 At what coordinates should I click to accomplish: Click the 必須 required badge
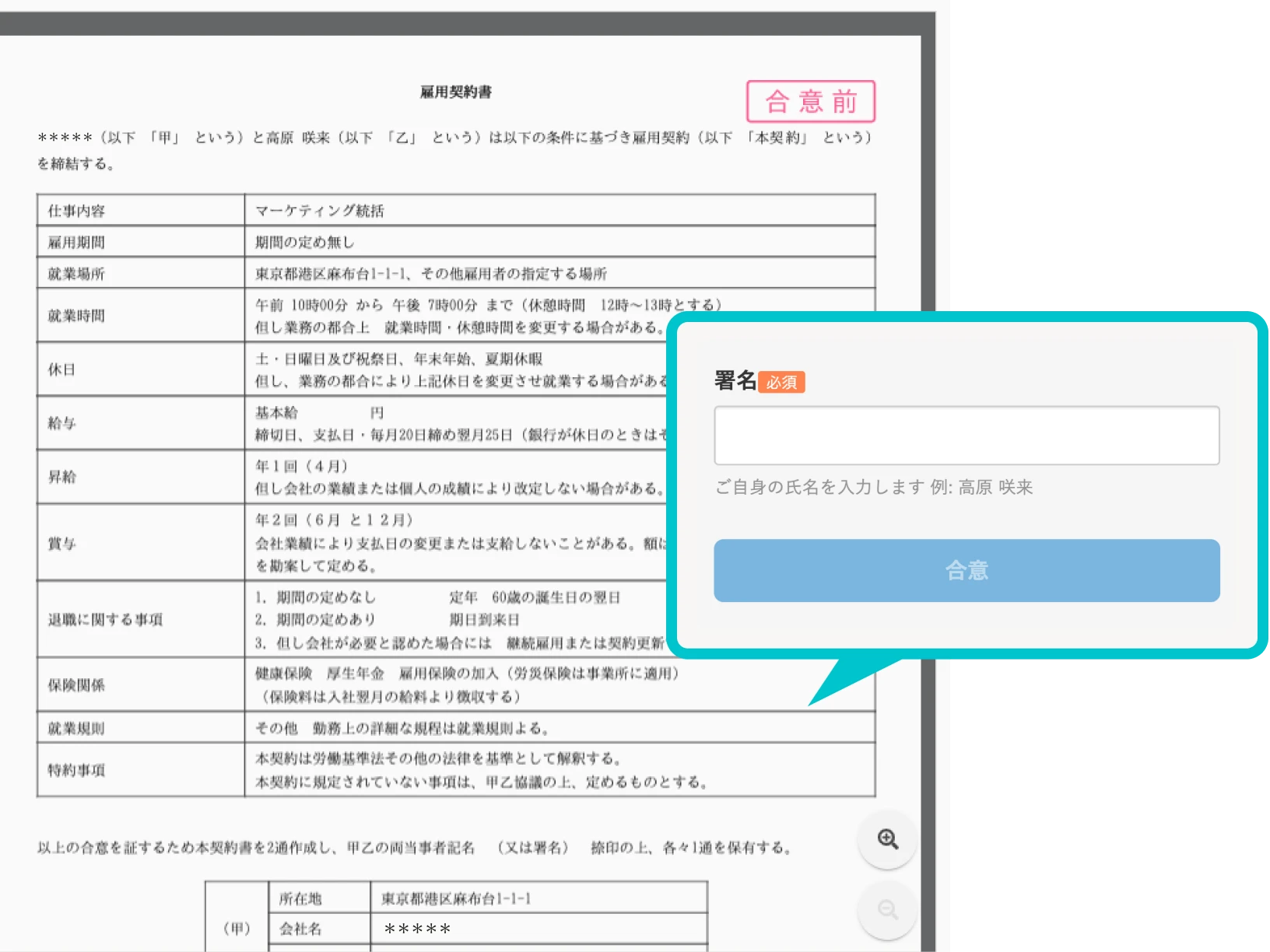tap(781, 382)
